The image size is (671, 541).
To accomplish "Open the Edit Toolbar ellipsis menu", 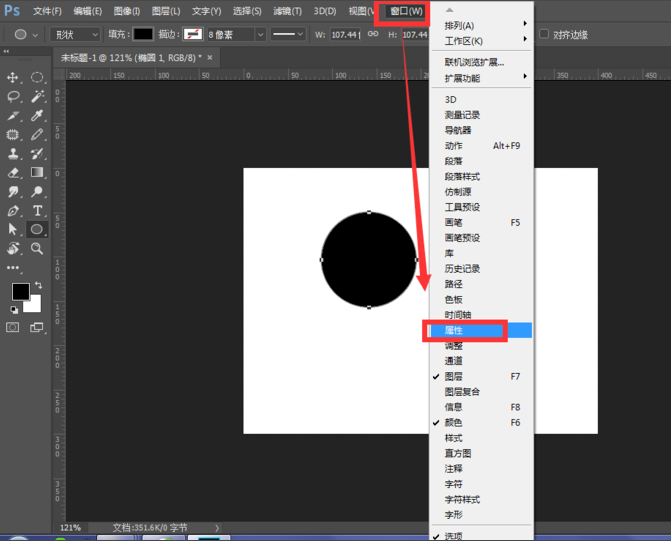I will 13,268.
